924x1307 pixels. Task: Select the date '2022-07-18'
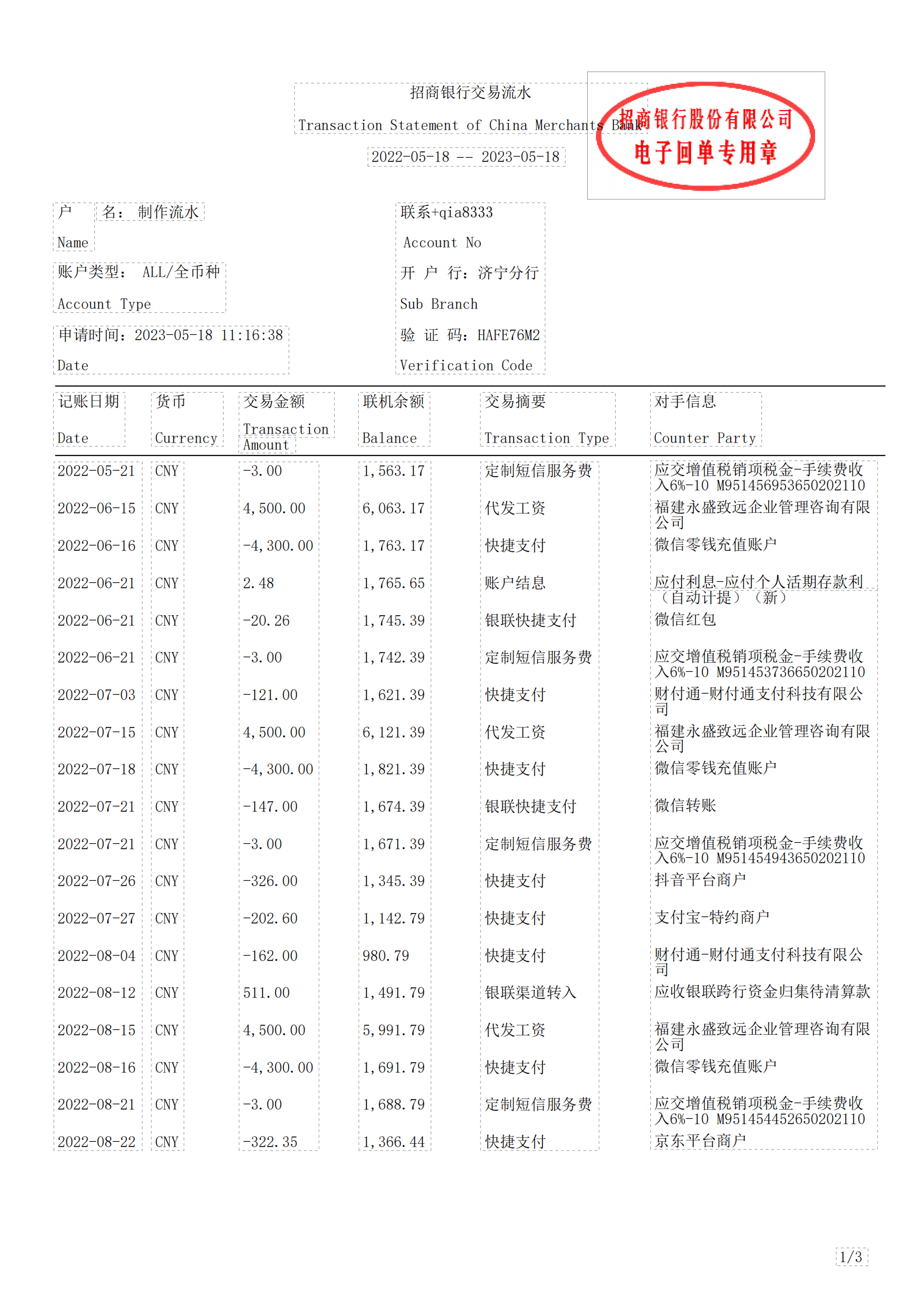(97, 769)
